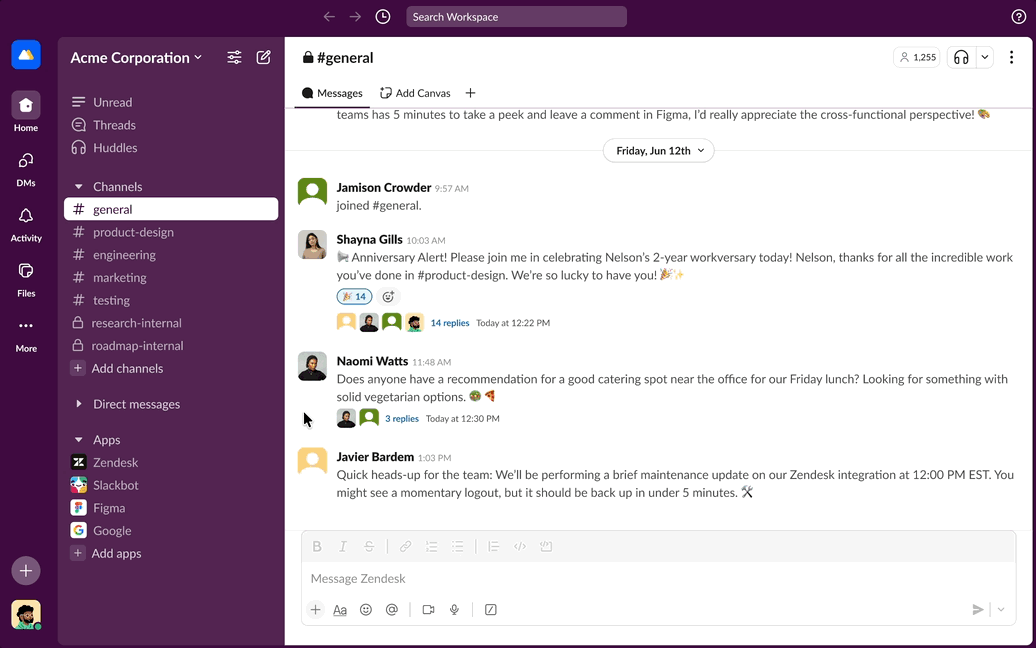The width and height of the screenshot is (1036, 648).
Task: View the 1,255 members list
Action: pyautogui.click(x=917, y=57)
